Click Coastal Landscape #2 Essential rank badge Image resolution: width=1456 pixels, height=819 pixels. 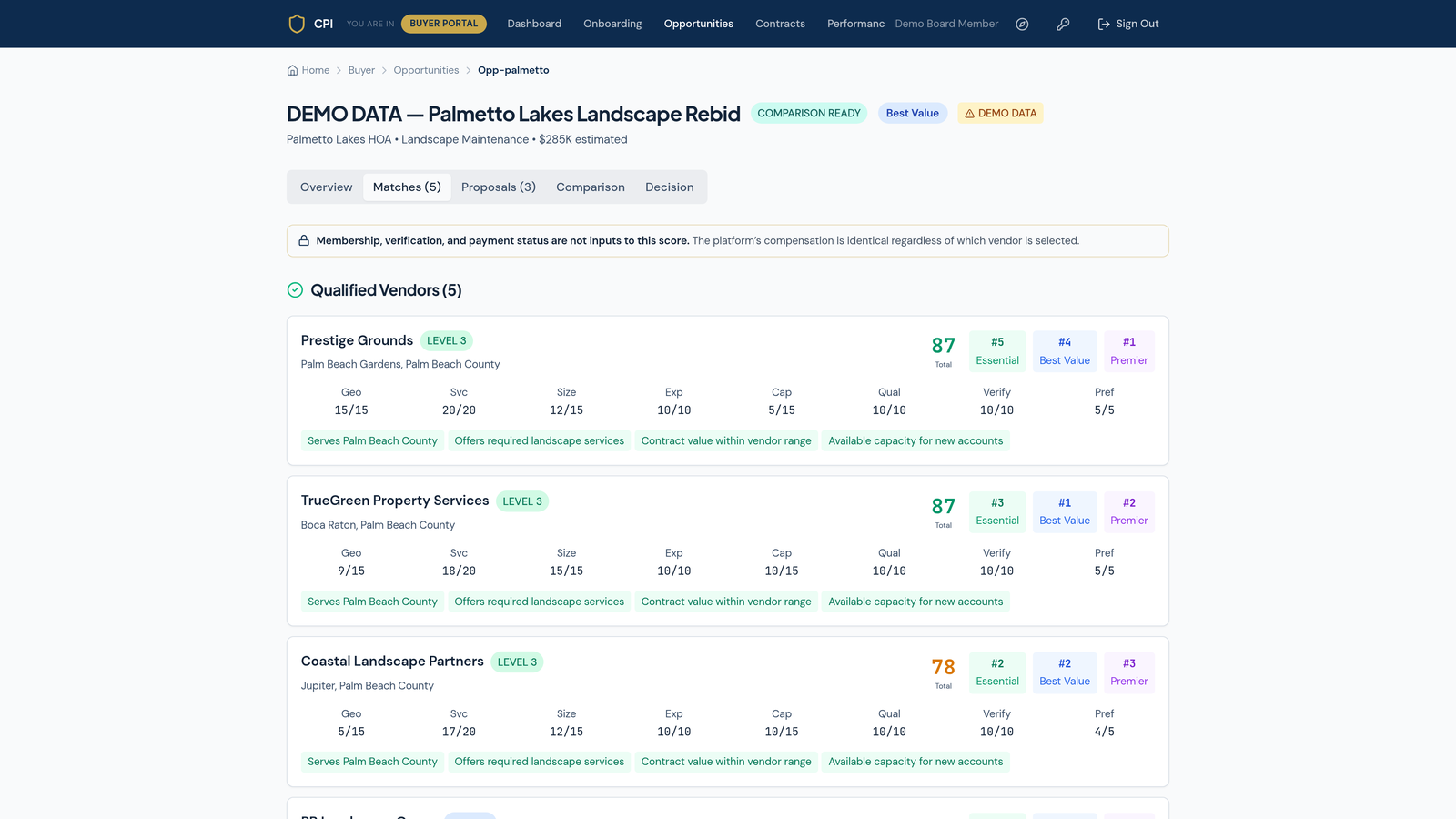pos(997,672)
